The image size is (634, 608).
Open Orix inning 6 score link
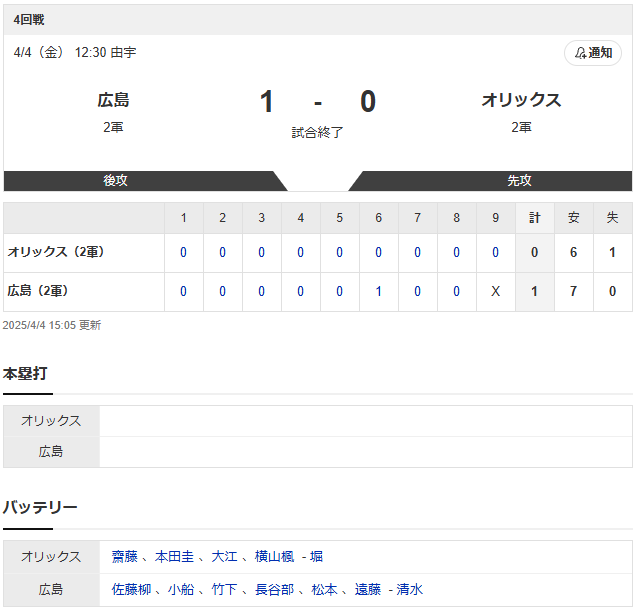[378, 253]
